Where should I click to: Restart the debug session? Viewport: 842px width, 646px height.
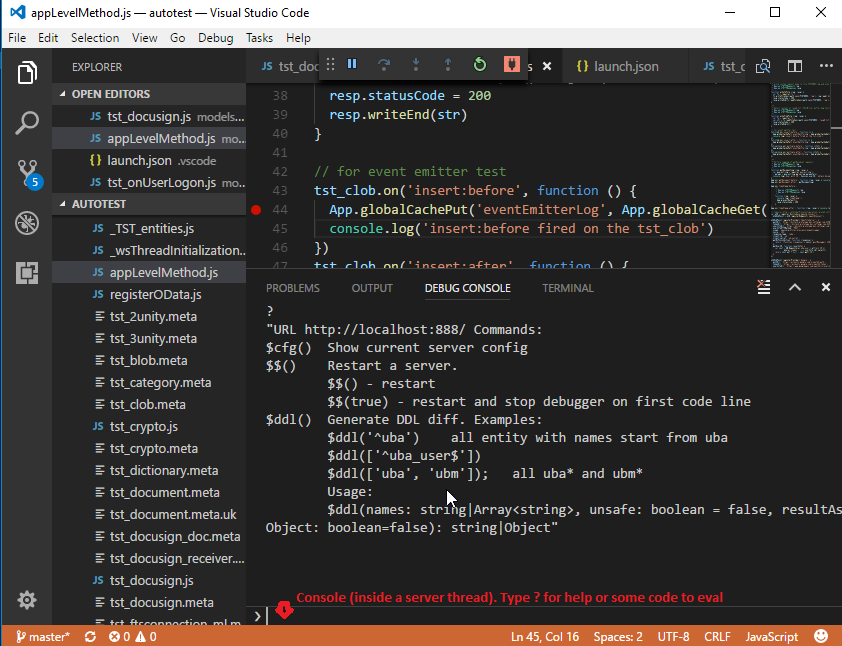(x=479, y=64)
